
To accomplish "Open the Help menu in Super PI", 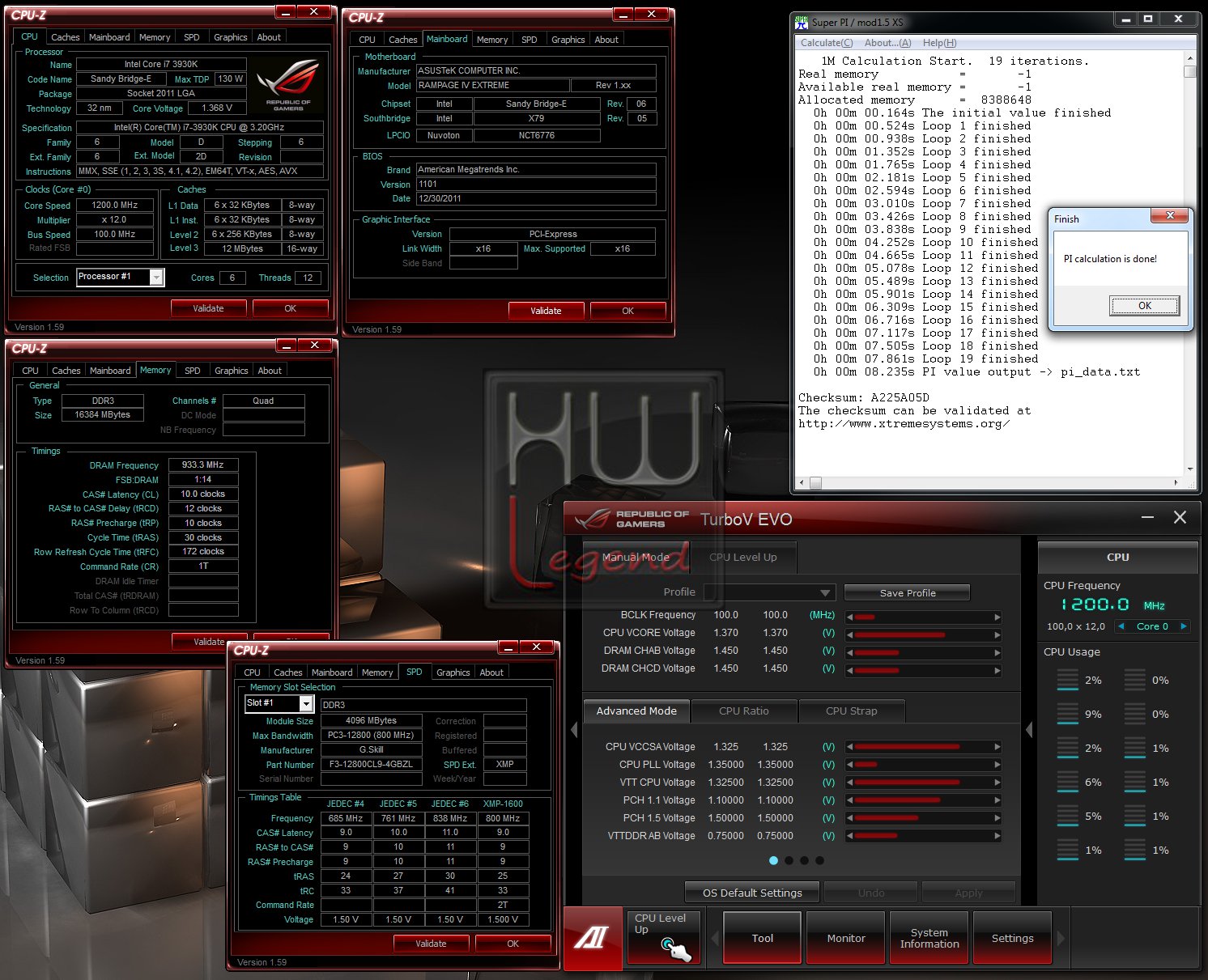I will pyautogui.click(x=939, y=43).
